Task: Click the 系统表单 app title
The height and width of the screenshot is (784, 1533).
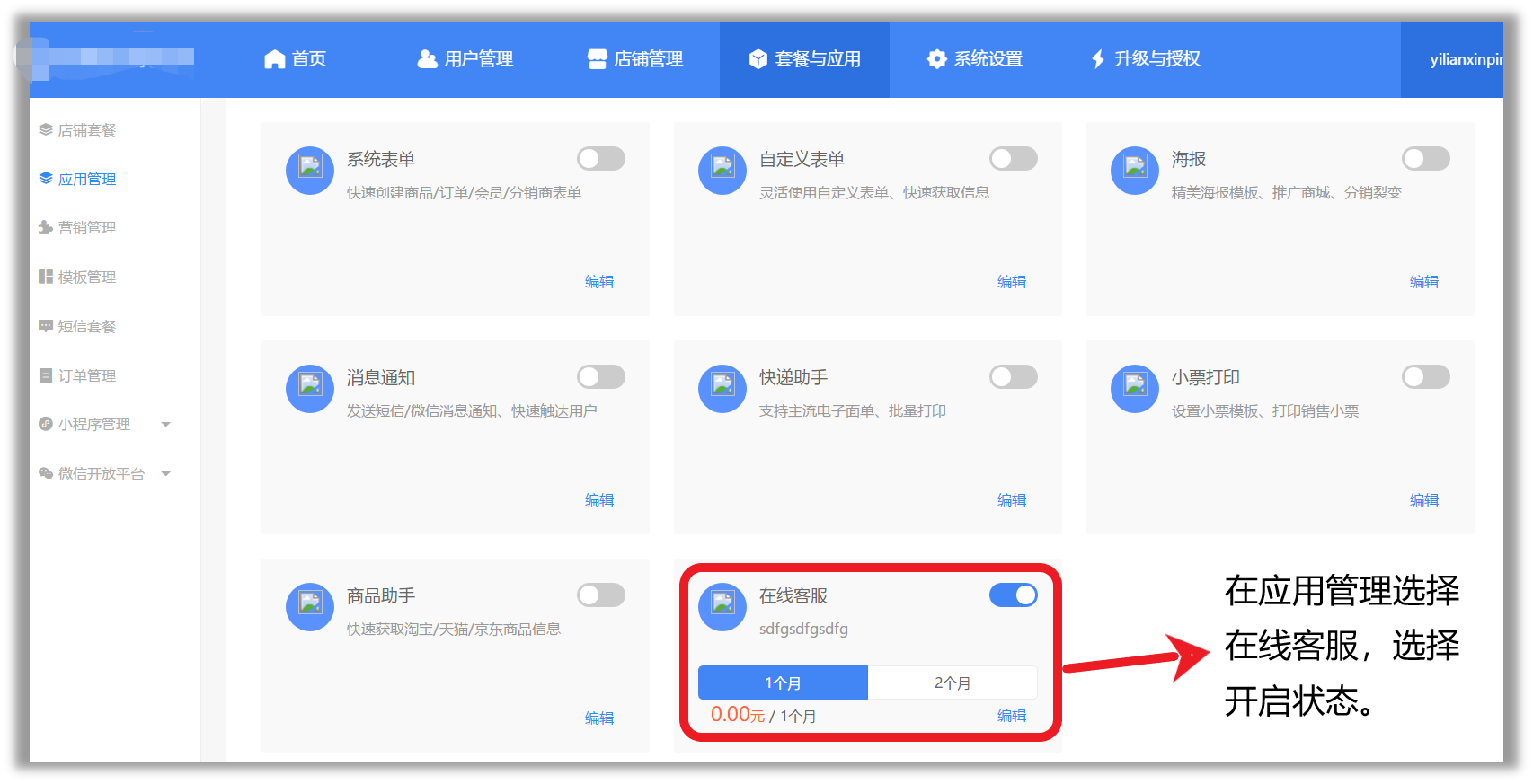Action: point(381,159)
